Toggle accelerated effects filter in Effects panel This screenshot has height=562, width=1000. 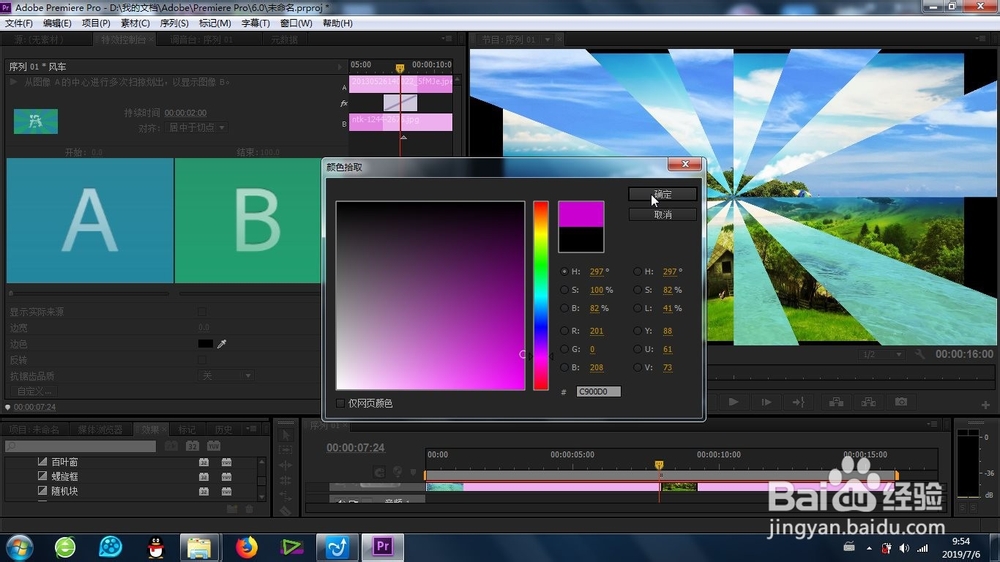point(172,446)
